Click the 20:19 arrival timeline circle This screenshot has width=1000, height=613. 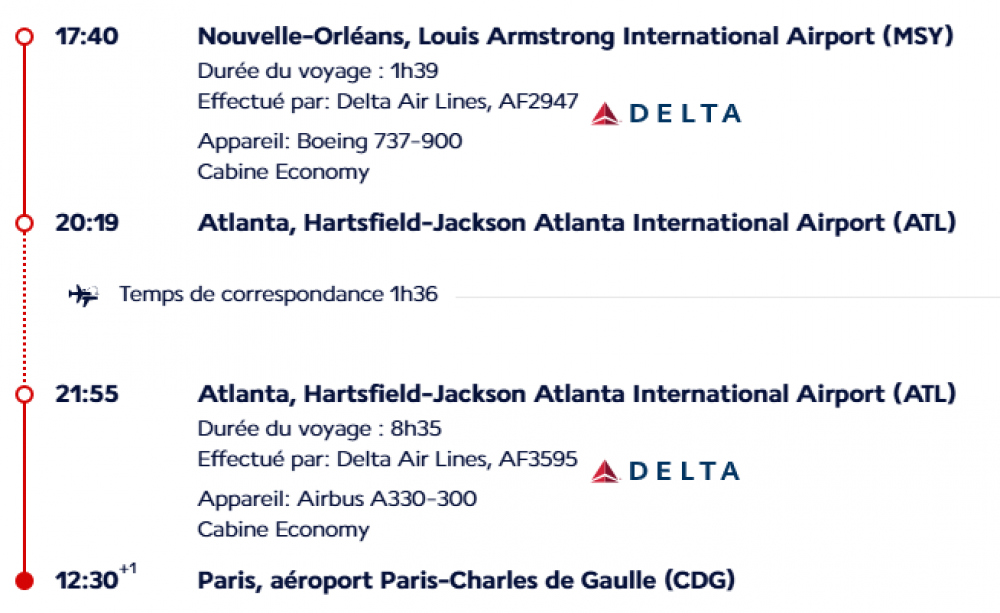(x=25, y=223)
